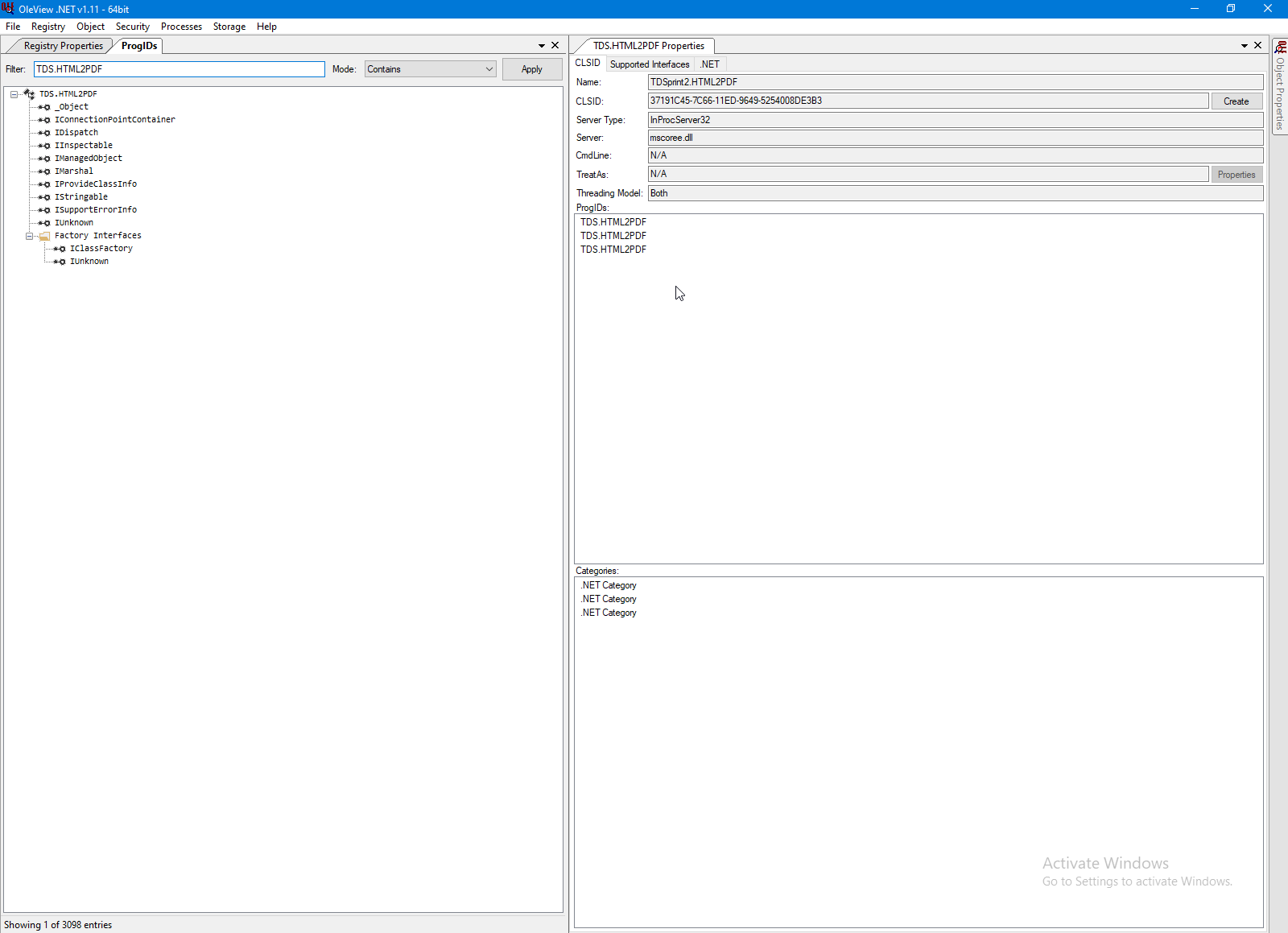Switch to the Registry Properties tab

tap(64, 46)
